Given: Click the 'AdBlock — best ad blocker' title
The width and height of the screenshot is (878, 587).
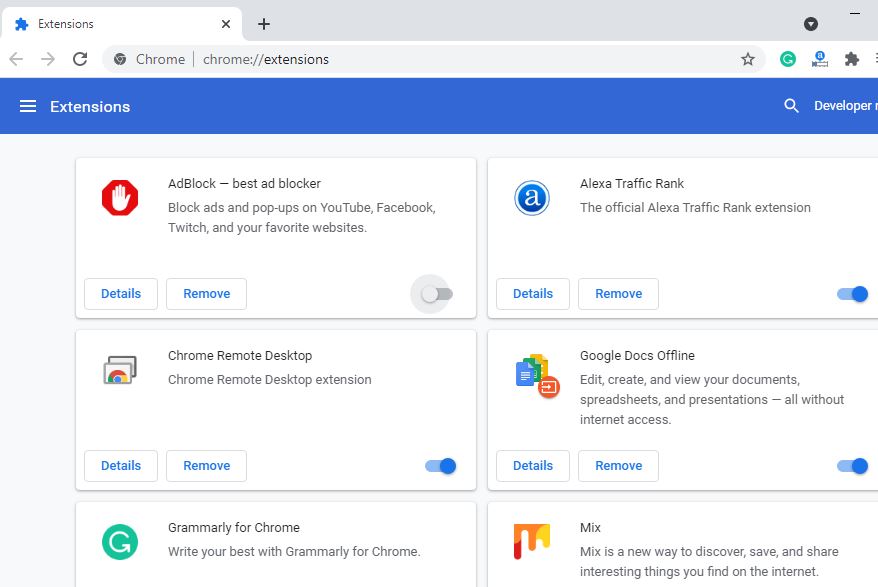Looking at the screenshot, I should coord(244,183).
